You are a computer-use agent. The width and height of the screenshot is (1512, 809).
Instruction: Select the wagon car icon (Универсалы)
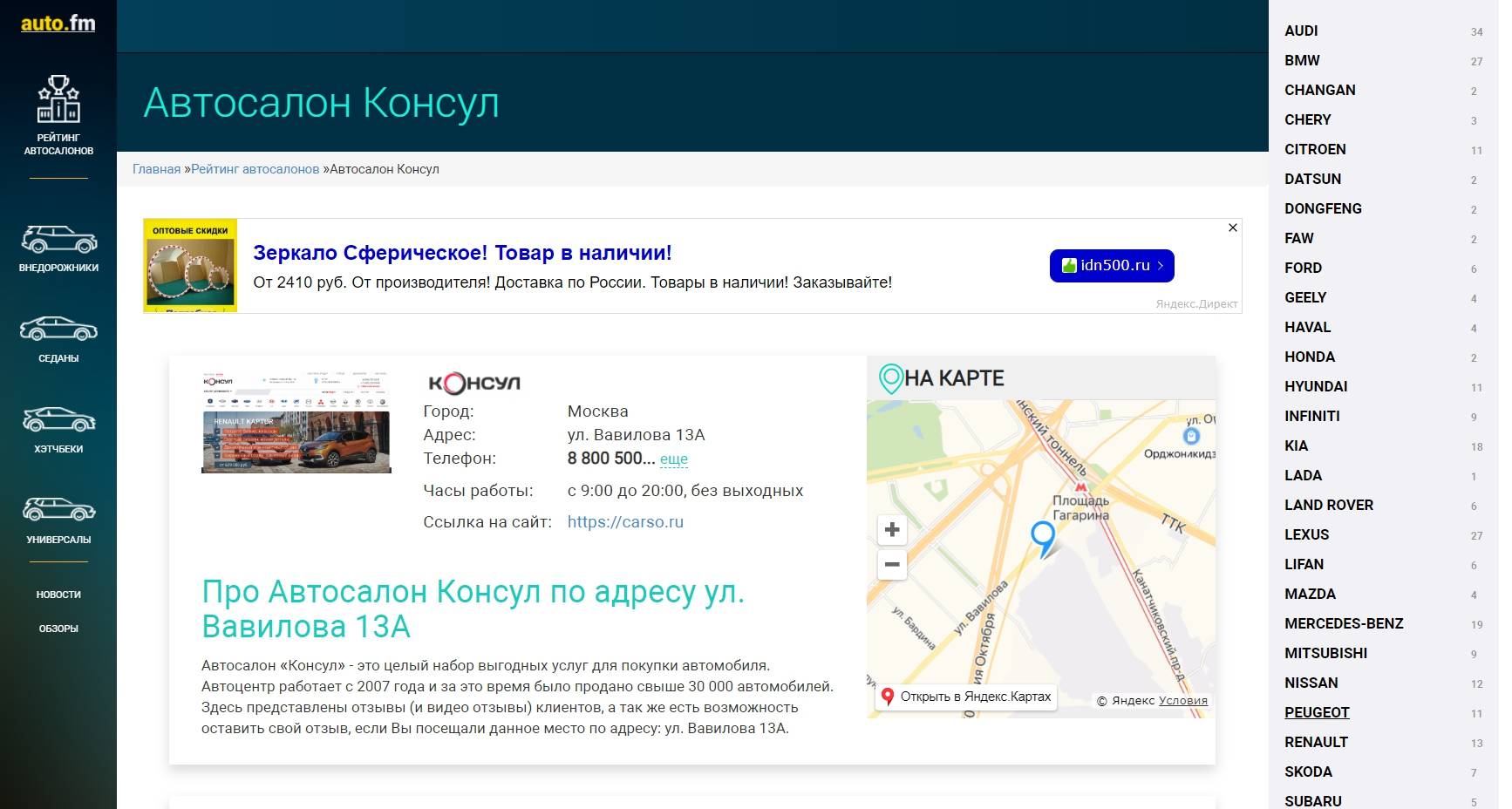point(58,509)
